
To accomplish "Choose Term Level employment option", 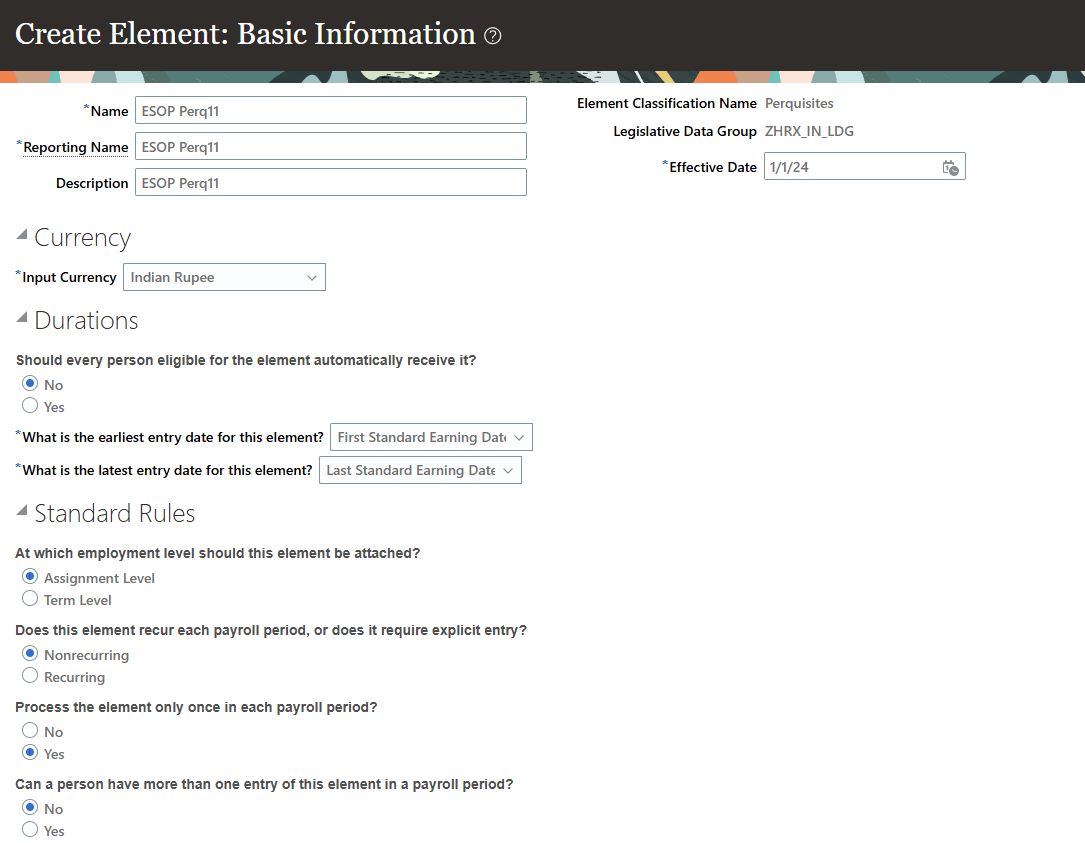I will pos(30,599).
